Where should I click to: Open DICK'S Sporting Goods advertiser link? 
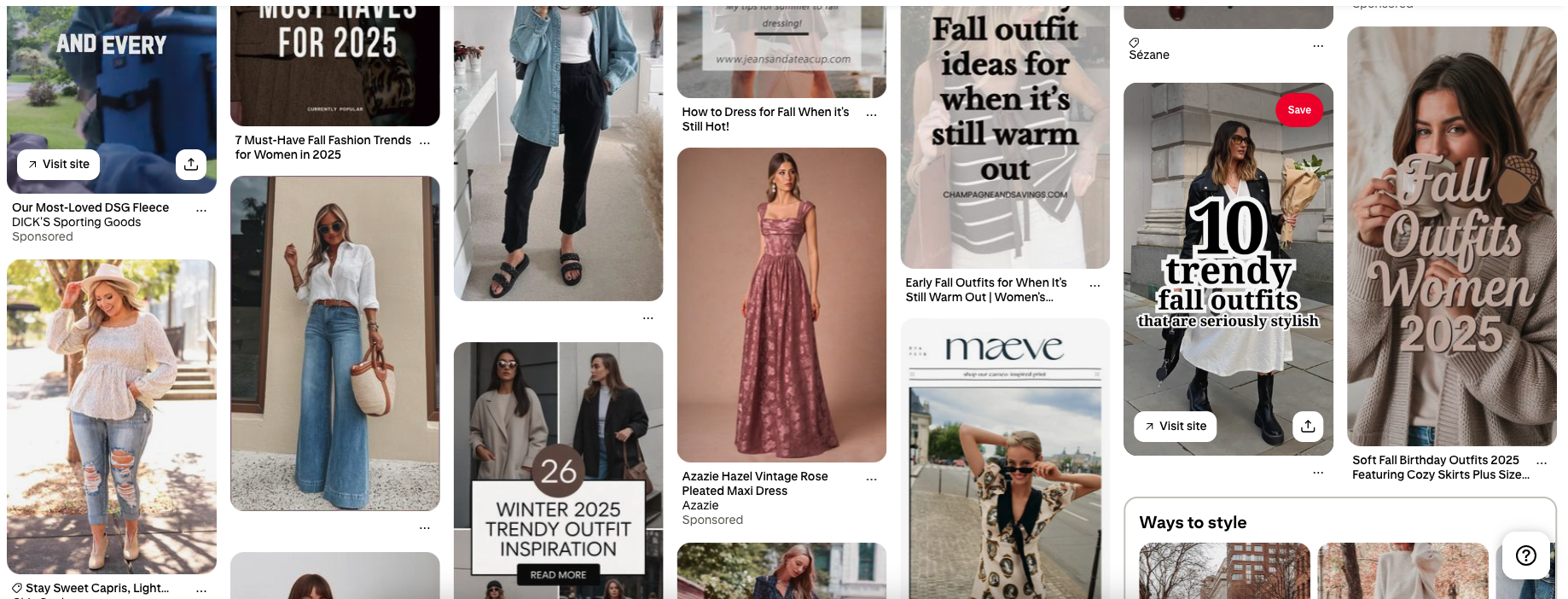[x=76, y=222]
